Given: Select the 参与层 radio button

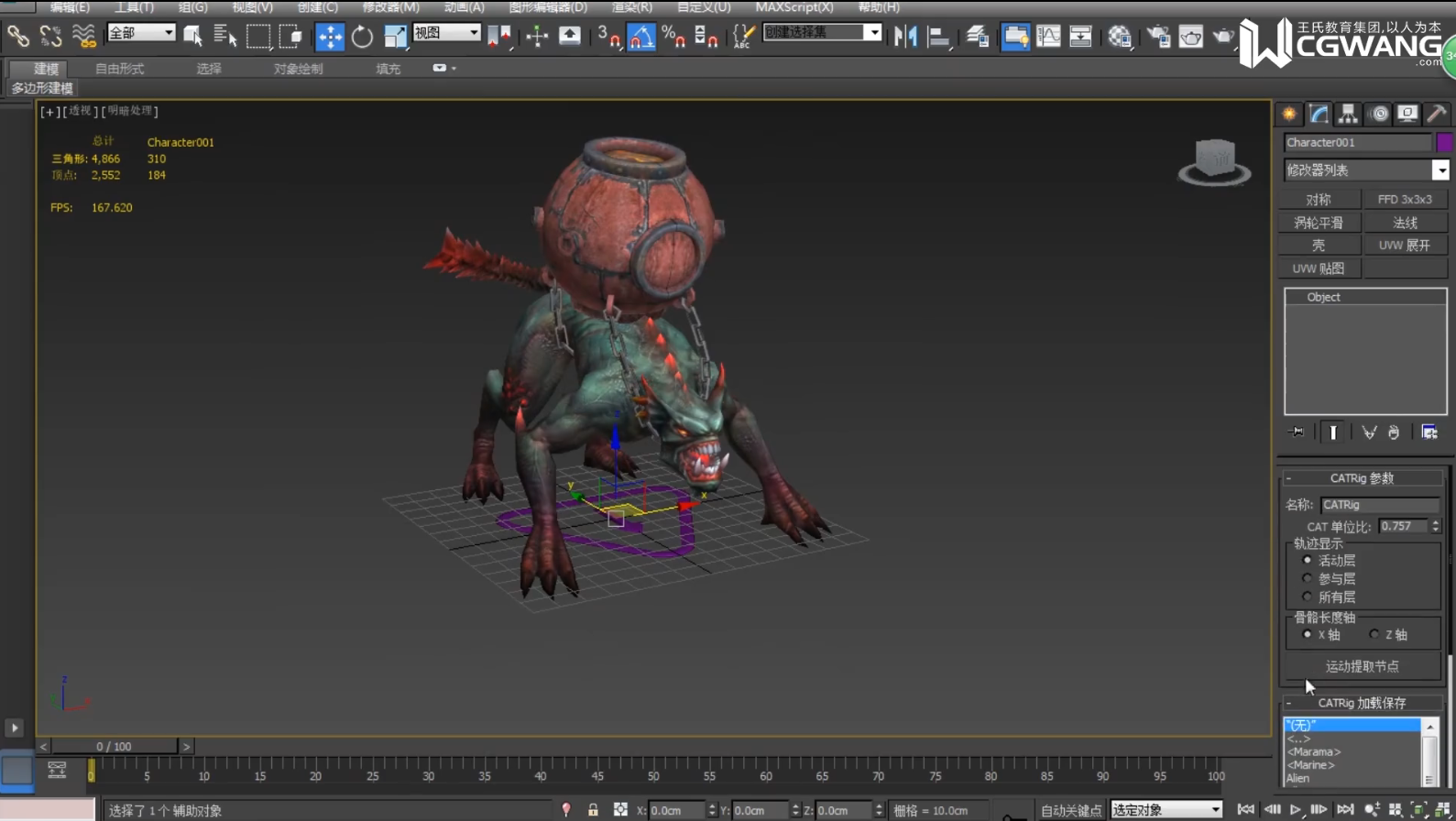Looking at the screenshot, I should coord(1307,578).
